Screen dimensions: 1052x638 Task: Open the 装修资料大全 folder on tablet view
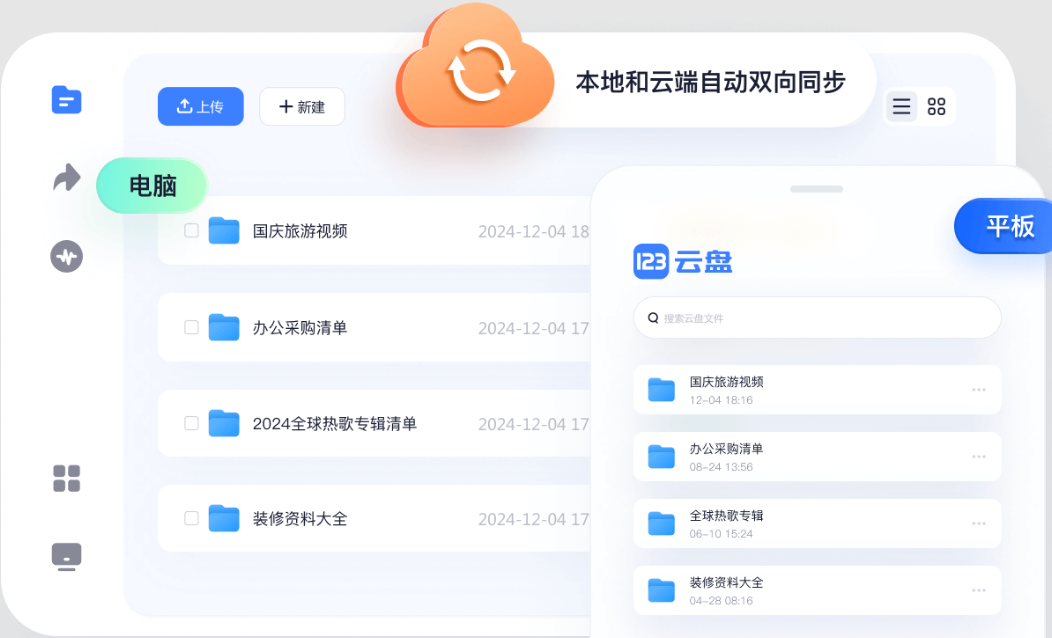coord(661,589)
